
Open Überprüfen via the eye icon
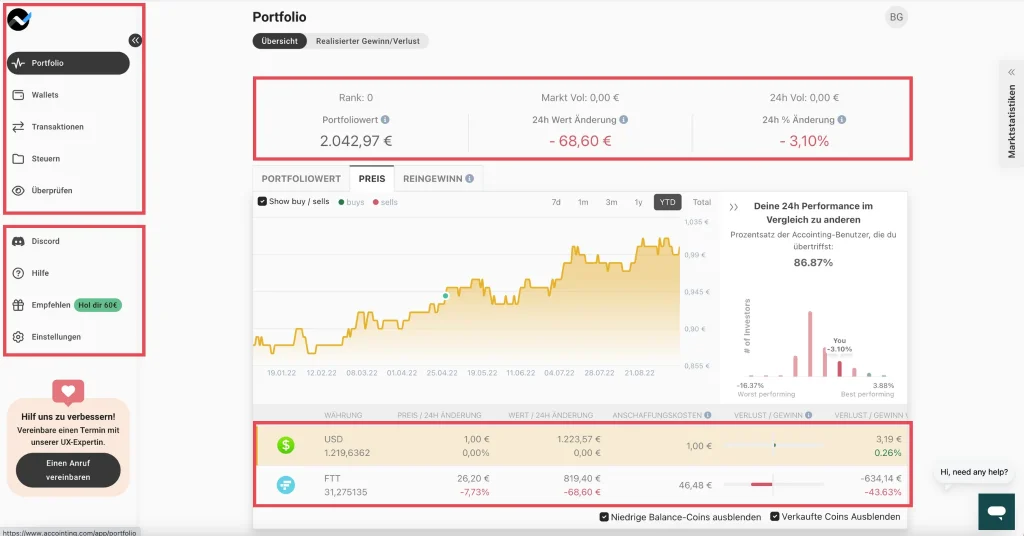click(18, 191)
